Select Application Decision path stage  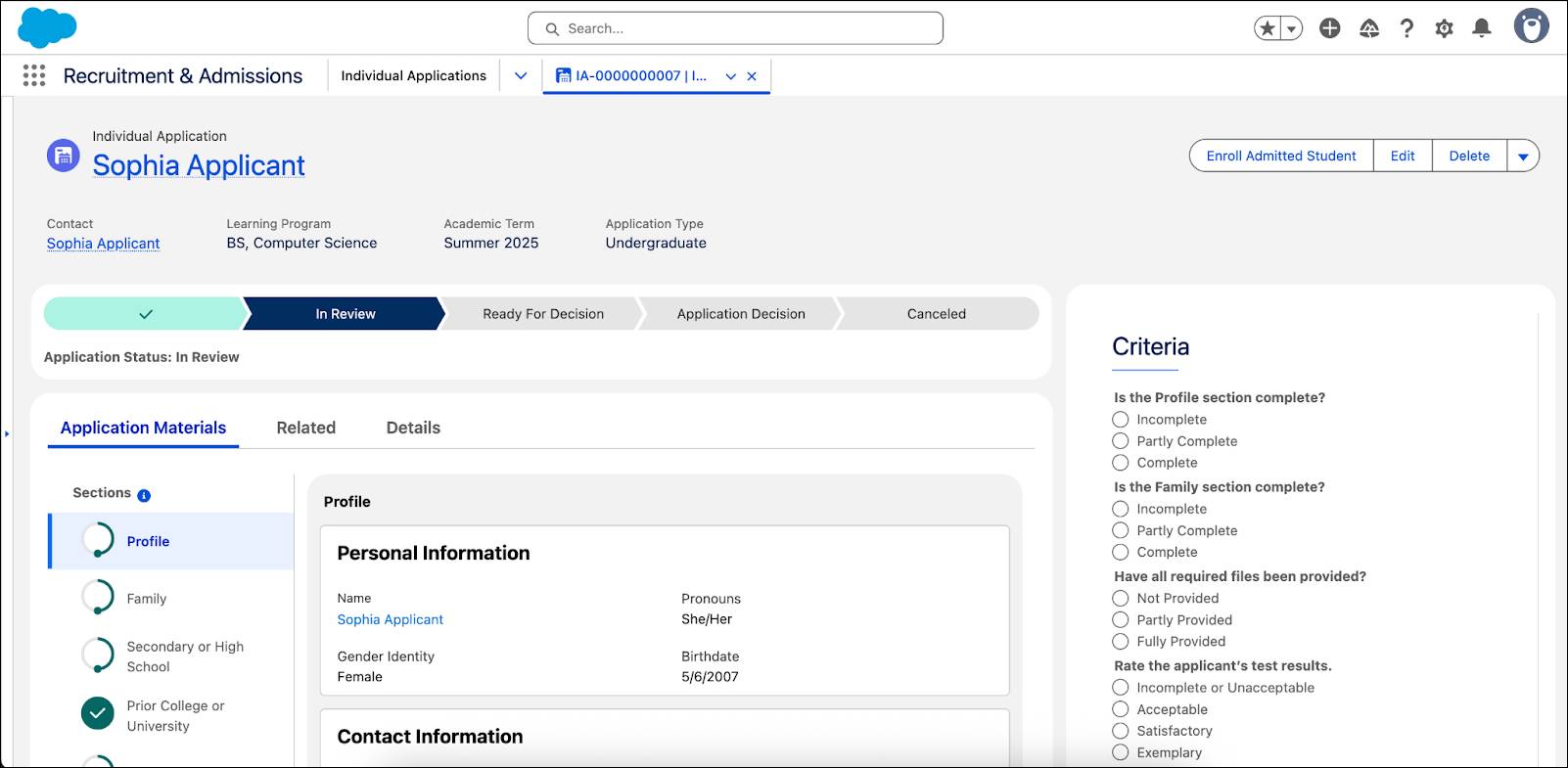tap(741, 314)
